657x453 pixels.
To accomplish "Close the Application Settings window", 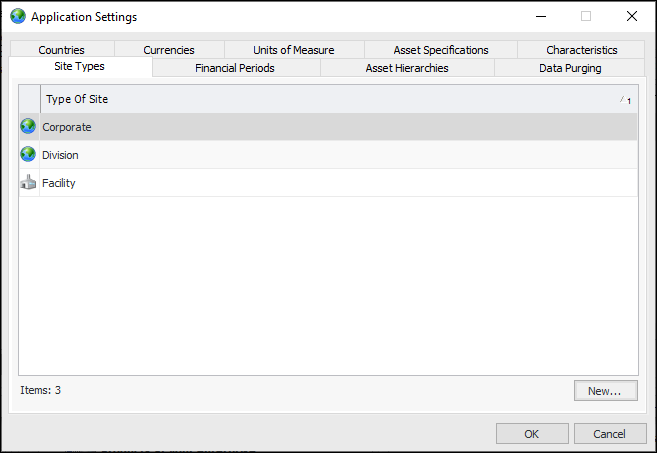I will pyautogui.click(x=631, y=16).
